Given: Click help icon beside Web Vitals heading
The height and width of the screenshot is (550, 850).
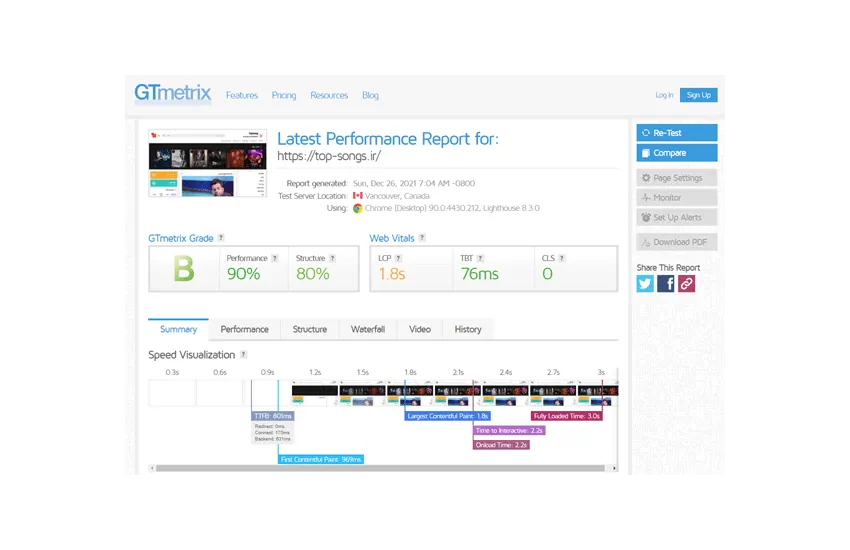Looking at the screenshot, I should [422, 238].
